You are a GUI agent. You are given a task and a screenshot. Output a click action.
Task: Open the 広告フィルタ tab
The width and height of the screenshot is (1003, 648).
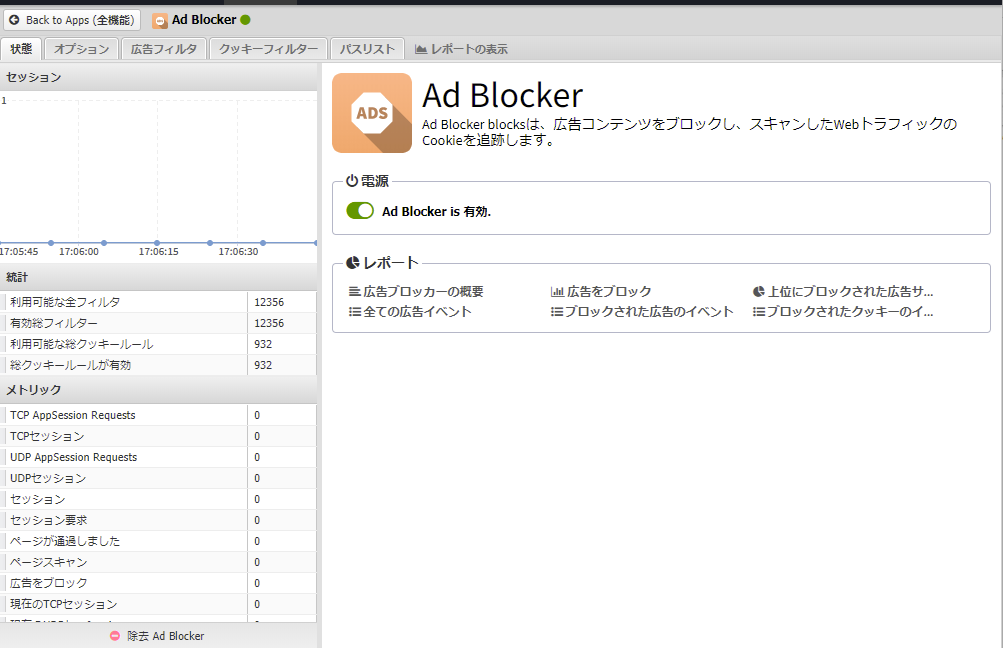point(164,49)
